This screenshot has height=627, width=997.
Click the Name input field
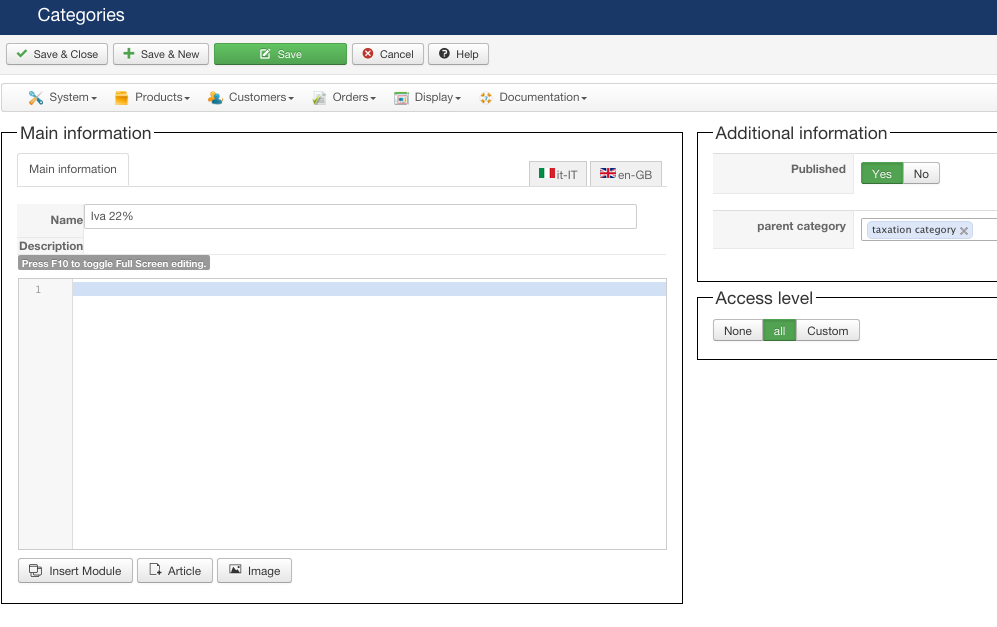point(360,216)
